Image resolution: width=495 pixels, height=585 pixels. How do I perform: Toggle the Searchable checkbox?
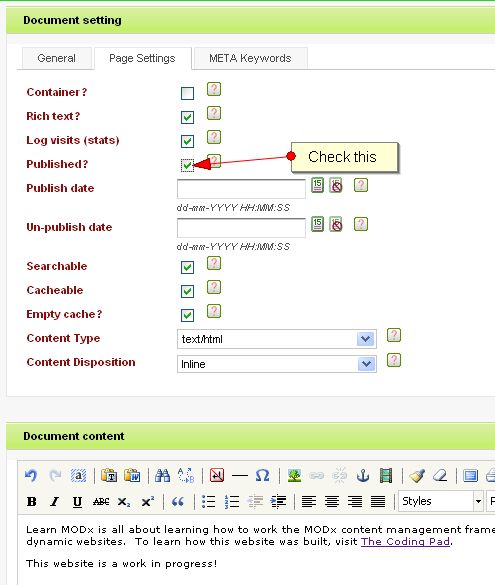[x=187, y=267]
